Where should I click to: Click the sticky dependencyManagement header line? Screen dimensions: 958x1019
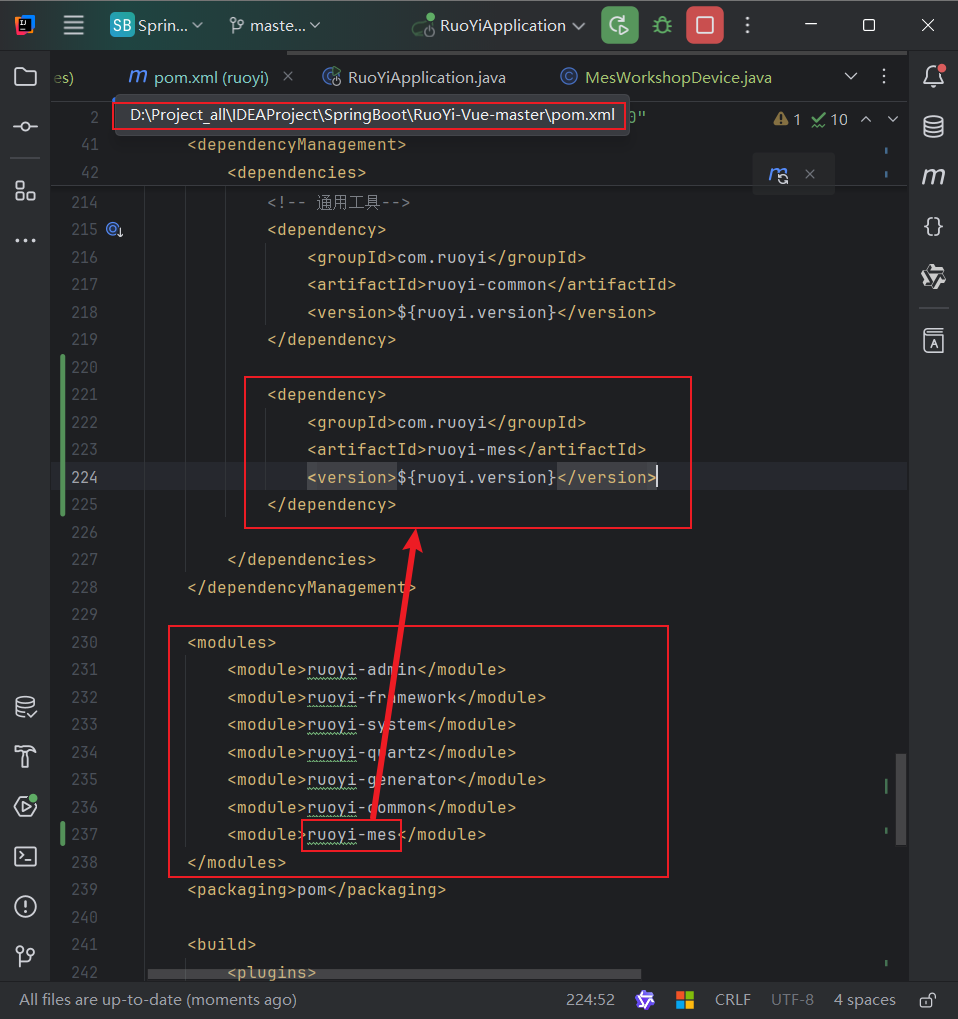[x=296, y=145]
